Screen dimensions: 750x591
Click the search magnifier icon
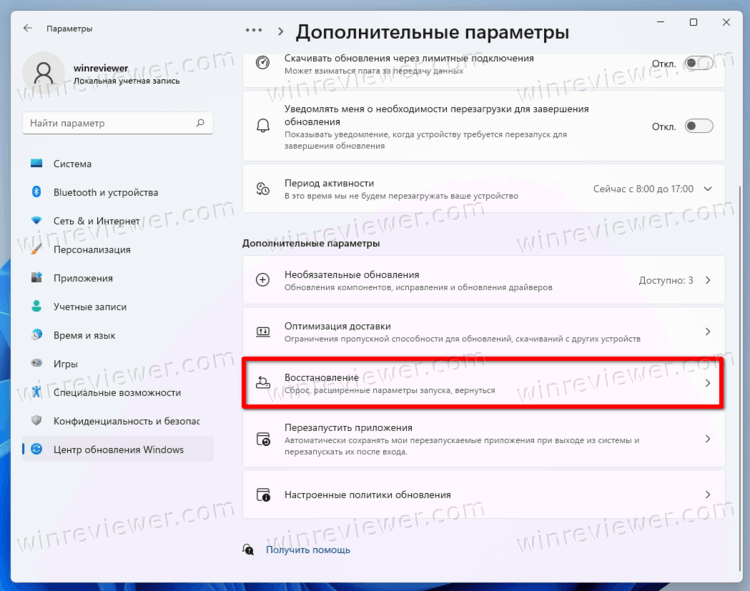pyautogui.click(x=201, y=123)
